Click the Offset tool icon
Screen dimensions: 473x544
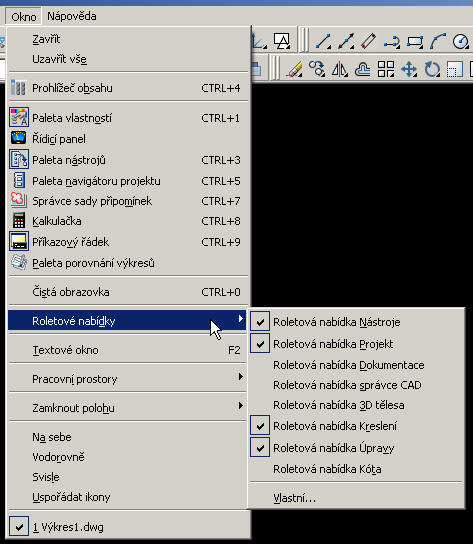[x=363, y=69]
